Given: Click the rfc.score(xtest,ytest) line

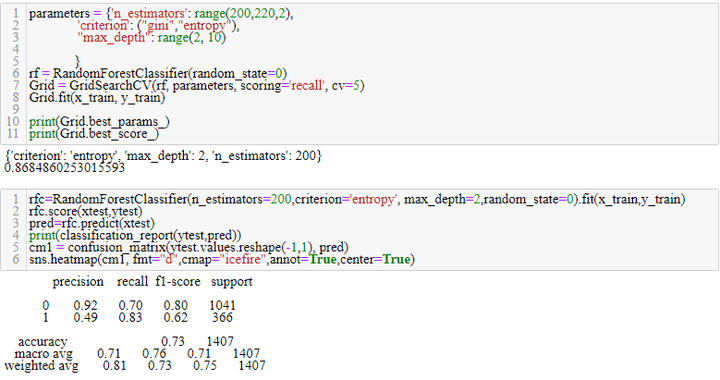Looking at the screenshot, I should [86, 211].
